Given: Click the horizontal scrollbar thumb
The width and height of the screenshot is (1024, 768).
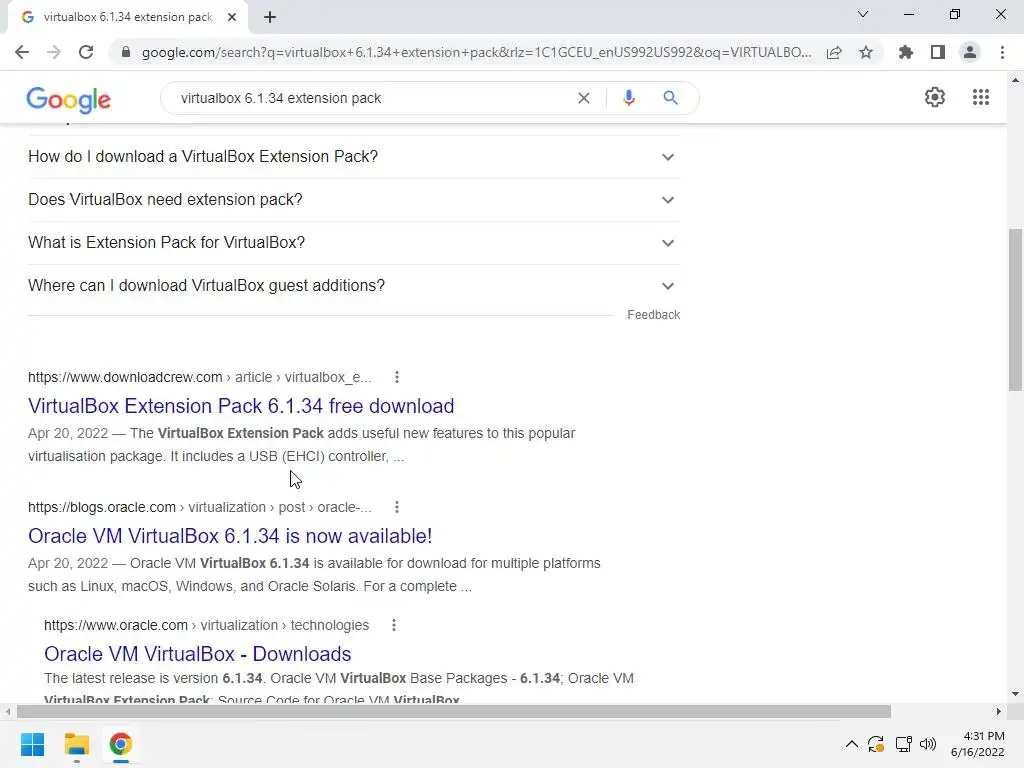Looking at the screenshot, I should (x=453, y=711).
